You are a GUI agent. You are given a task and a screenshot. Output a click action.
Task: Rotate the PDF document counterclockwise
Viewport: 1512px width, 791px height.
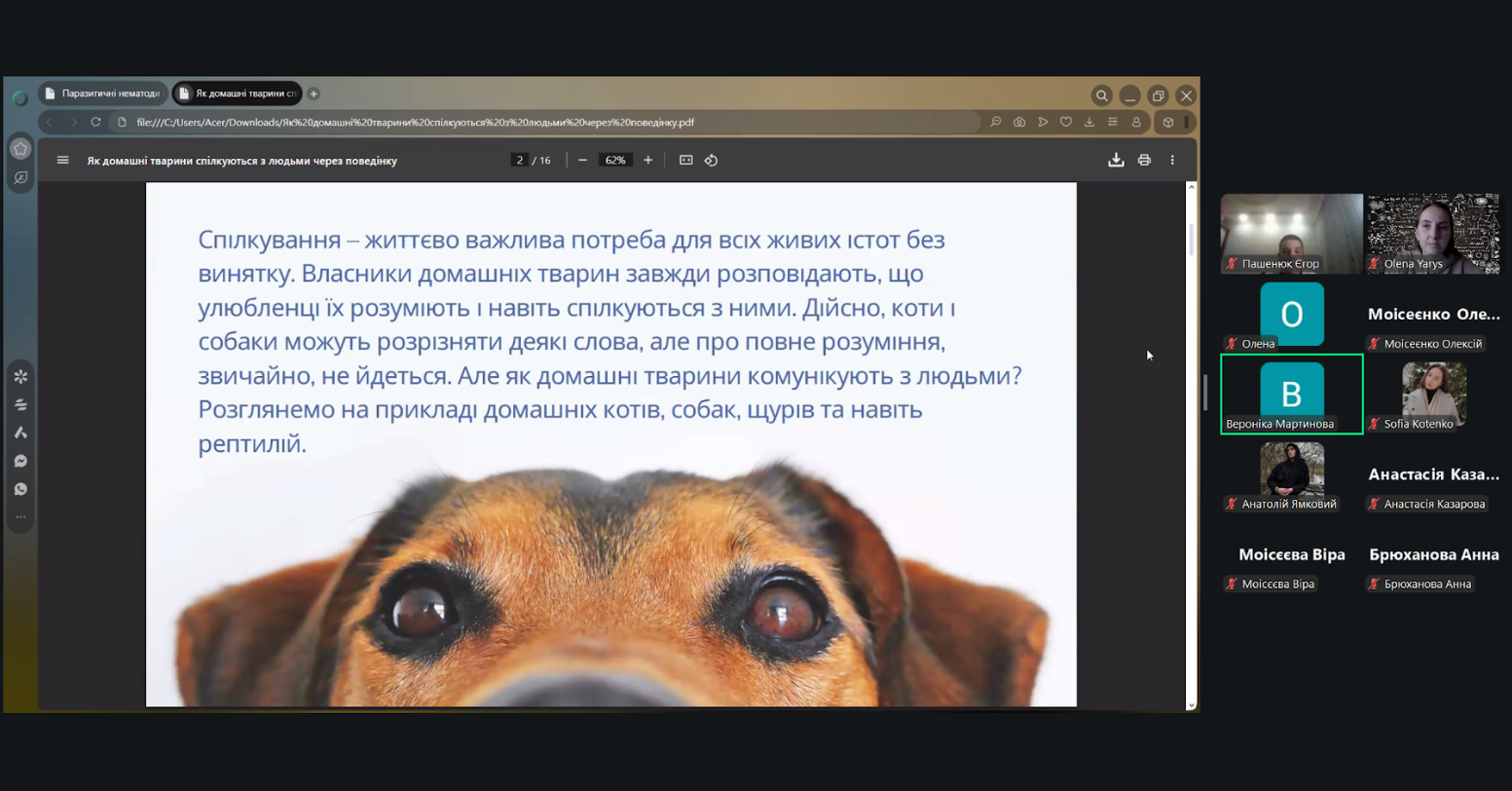coord(712,161)
